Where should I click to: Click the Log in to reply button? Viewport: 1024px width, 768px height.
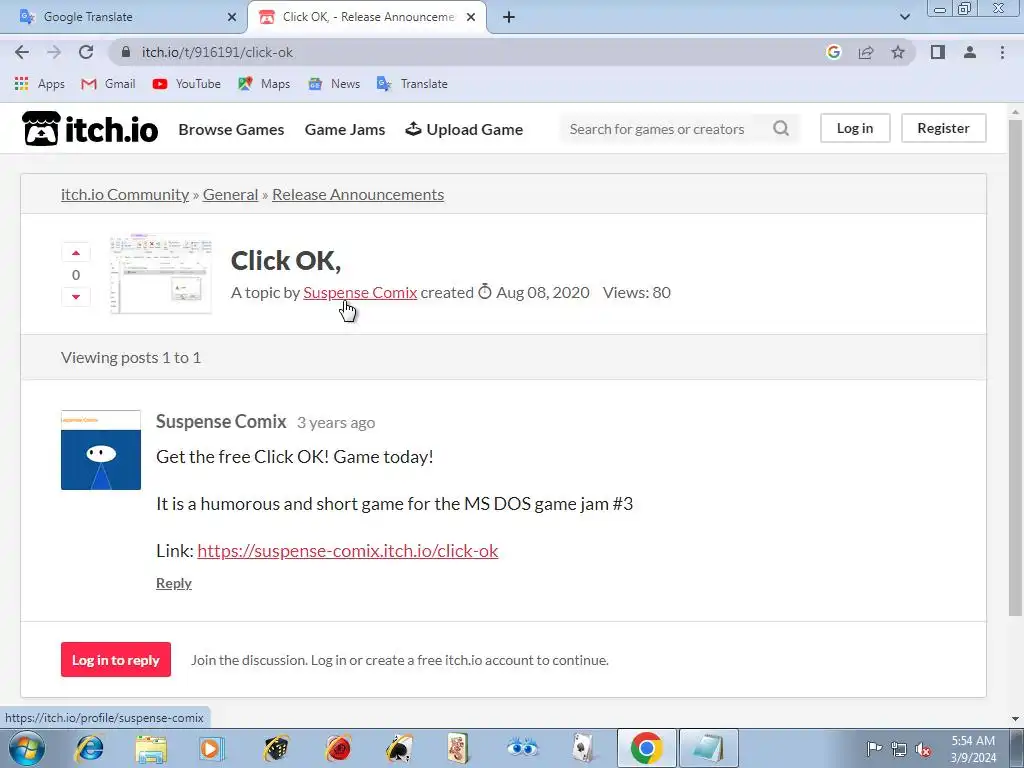pos(116,660)
